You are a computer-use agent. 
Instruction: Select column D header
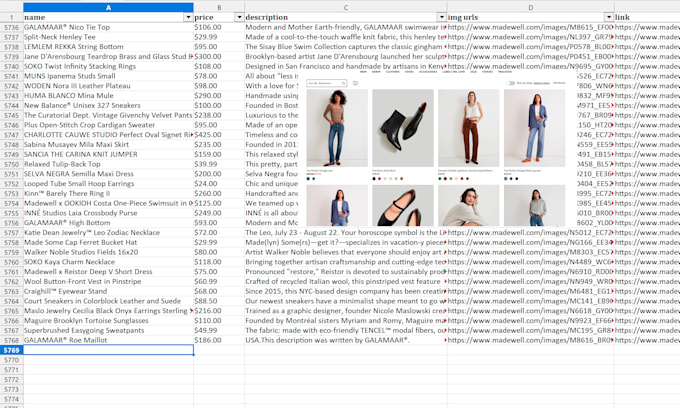(x=530, y=7)
